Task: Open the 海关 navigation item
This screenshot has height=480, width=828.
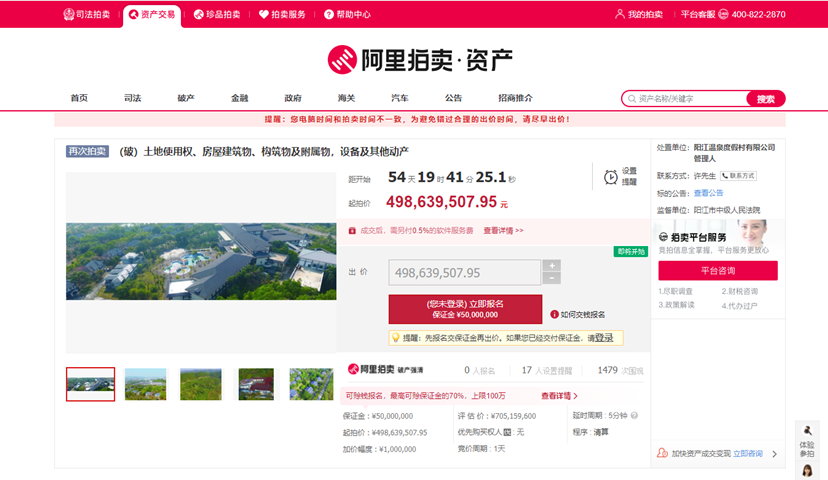Action: [x=346, y=98]
